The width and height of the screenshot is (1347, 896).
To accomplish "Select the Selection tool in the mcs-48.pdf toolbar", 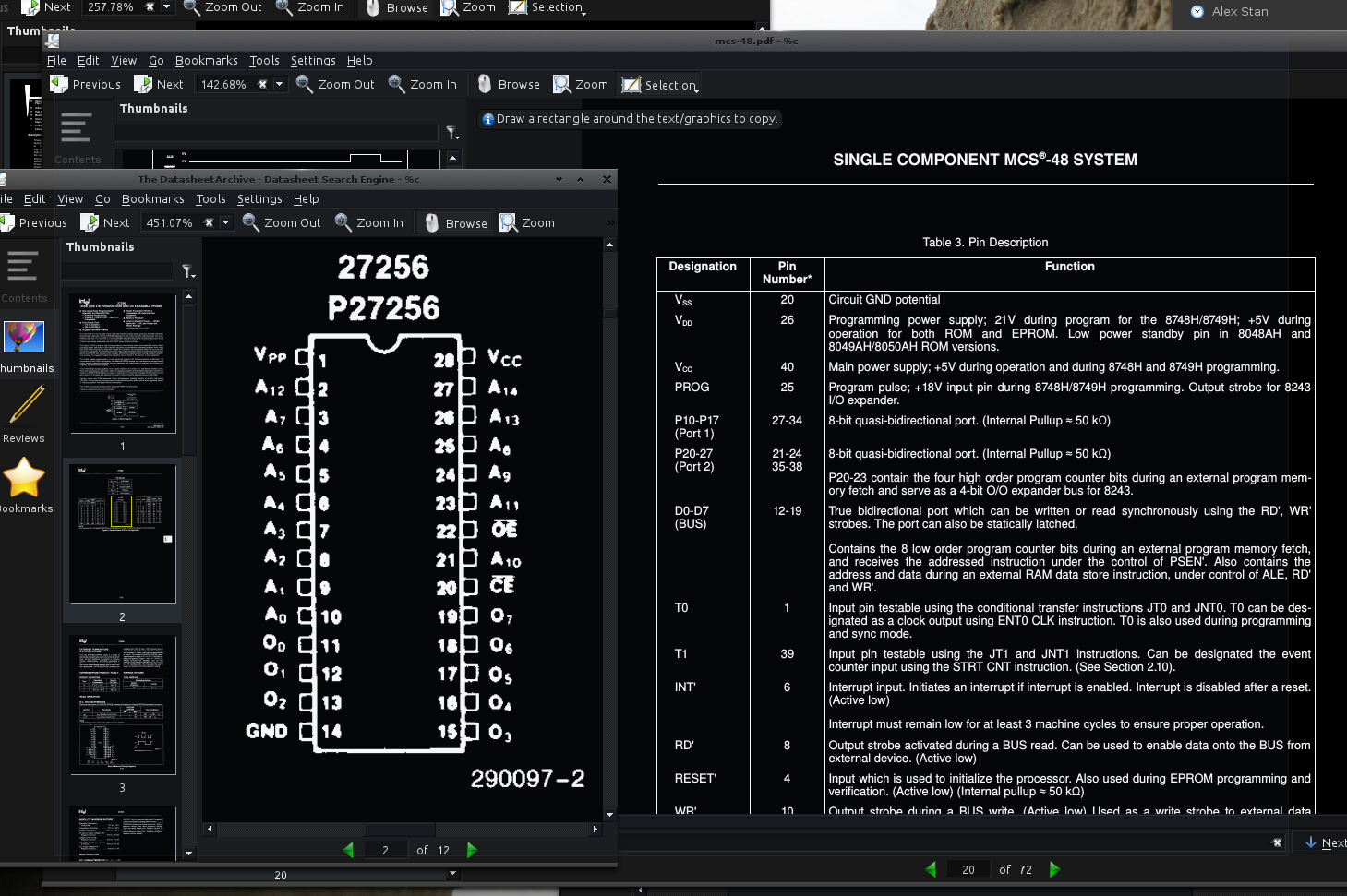I will pos(658,84).
